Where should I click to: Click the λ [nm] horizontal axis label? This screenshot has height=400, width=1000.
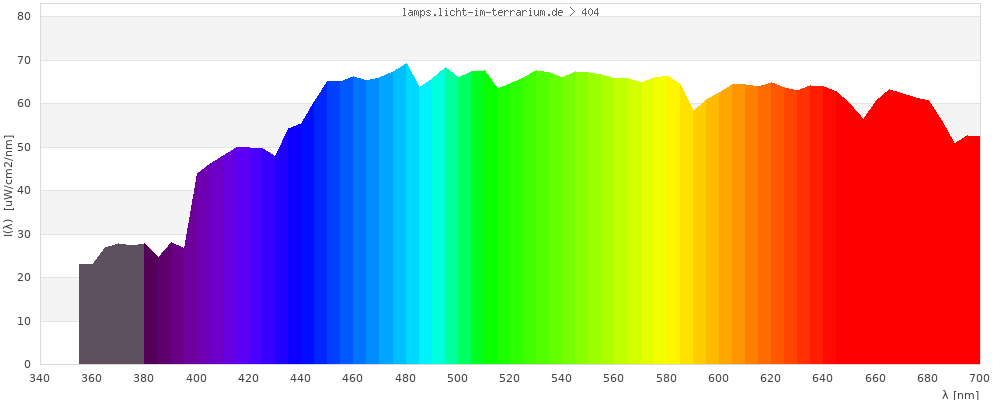(x=960, y=394)
